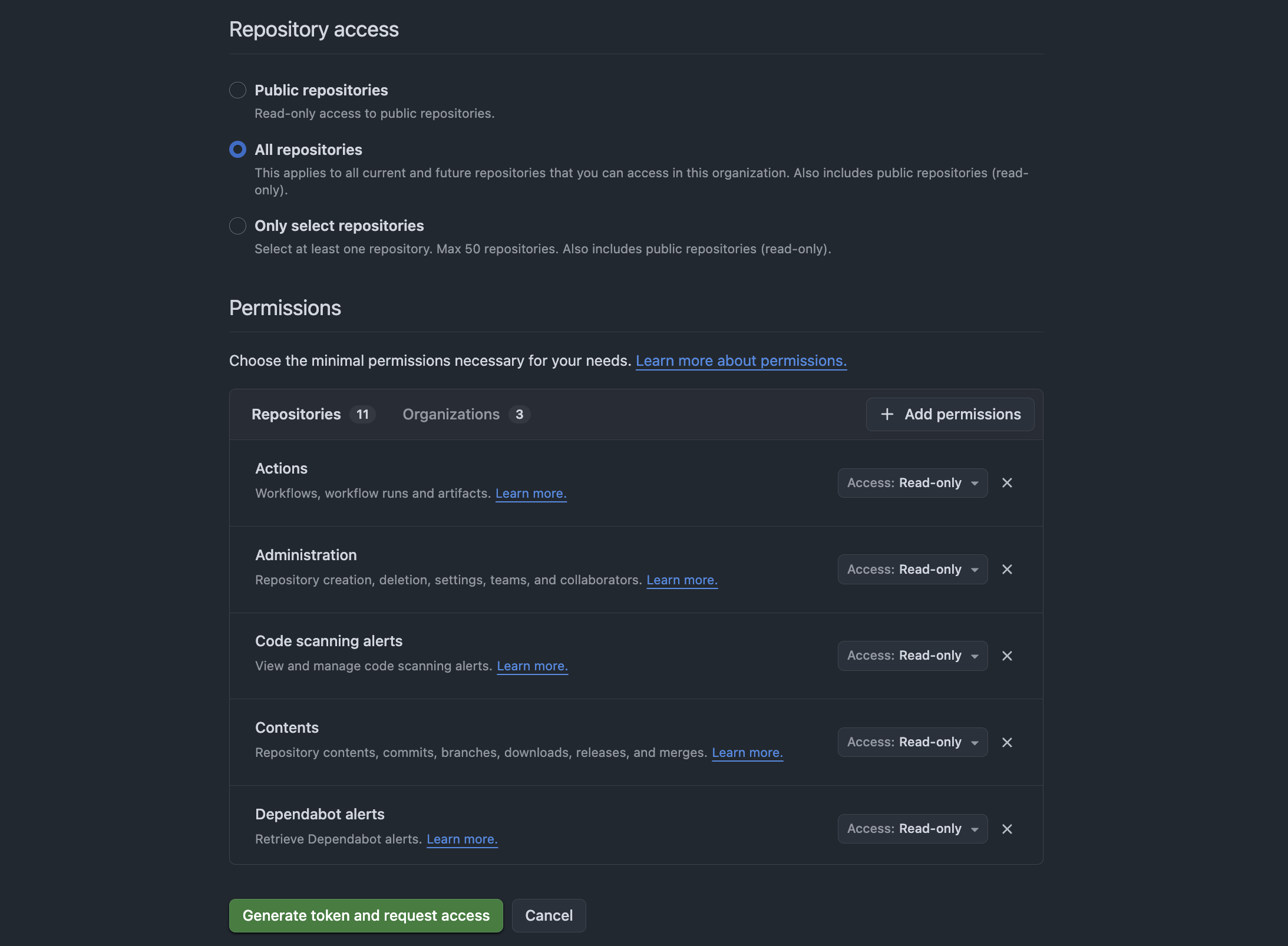Choose Only select repositories radio option
Screen dimensions: 1288x946
pyautogui.click(x=237, y=226)
